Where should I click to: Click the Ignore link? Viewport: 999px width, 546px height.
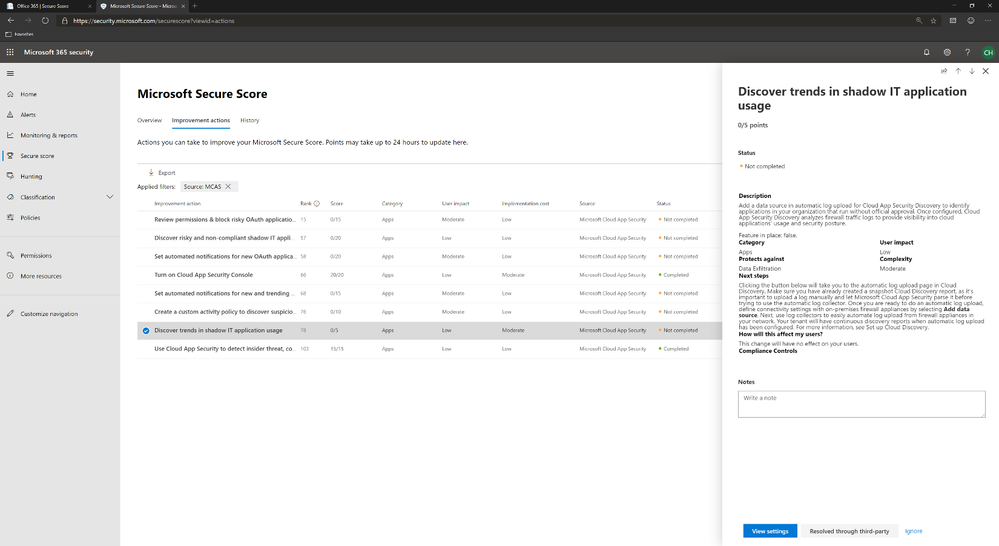(913, 531)
